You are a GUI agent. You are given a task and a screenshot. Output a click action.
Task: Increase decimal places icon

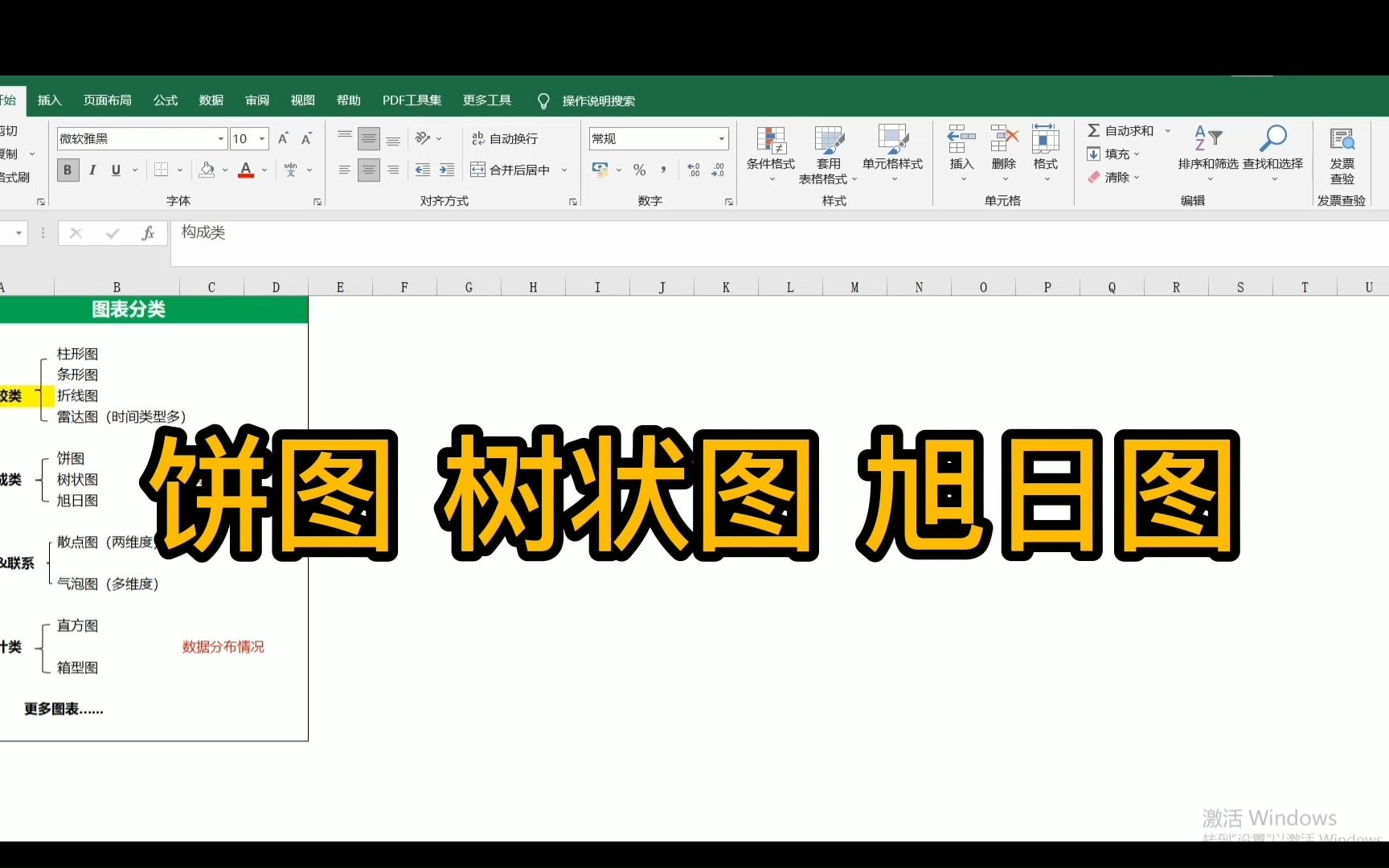click(x=694, y=170)
